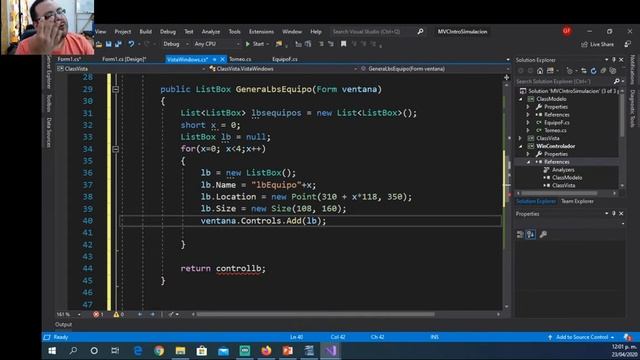Expand EquipoF.cs node in Solution Explorer
The width and height of the screenshot is (640, 360).
click(x=528, y=122)
